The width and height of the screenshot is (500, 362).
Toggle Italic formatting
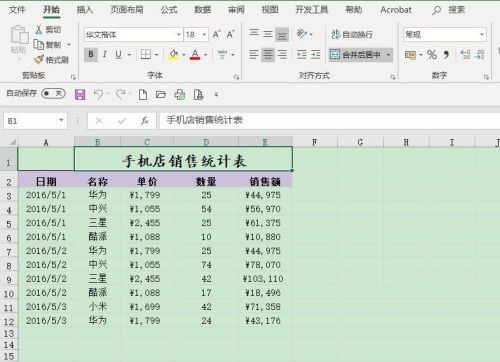[105, 54]
